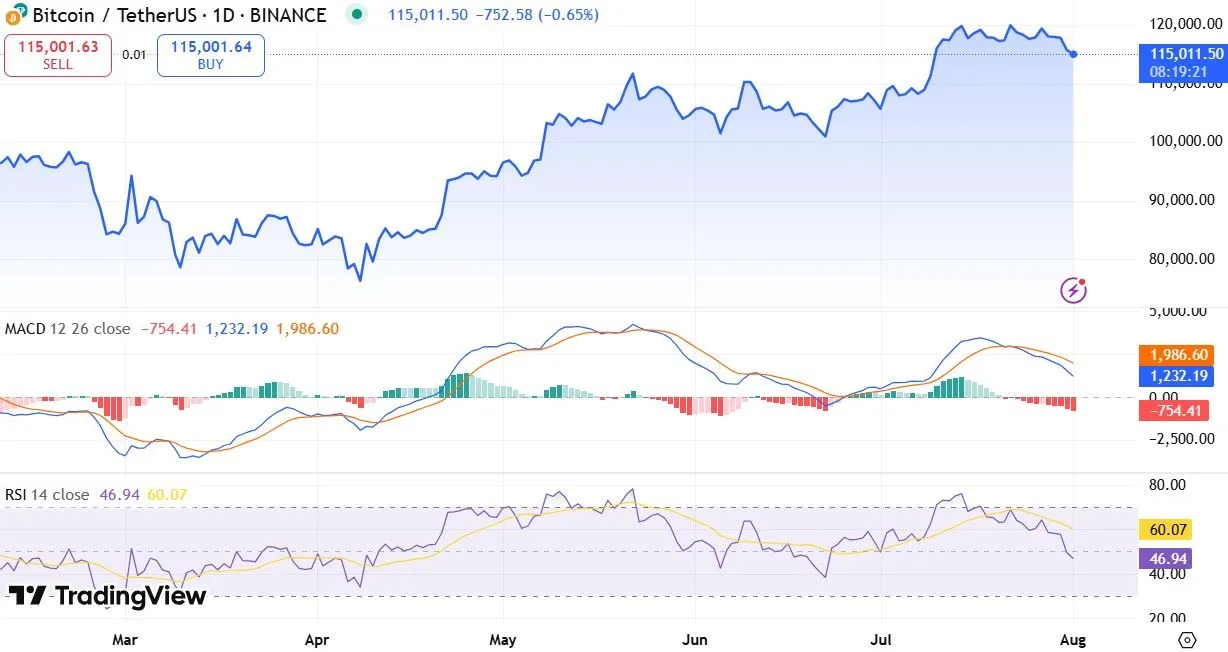This screenshot has width=1228, height=652.
Task: Click the orange 1,986.60 MACD label
Action: [1175, 354]
